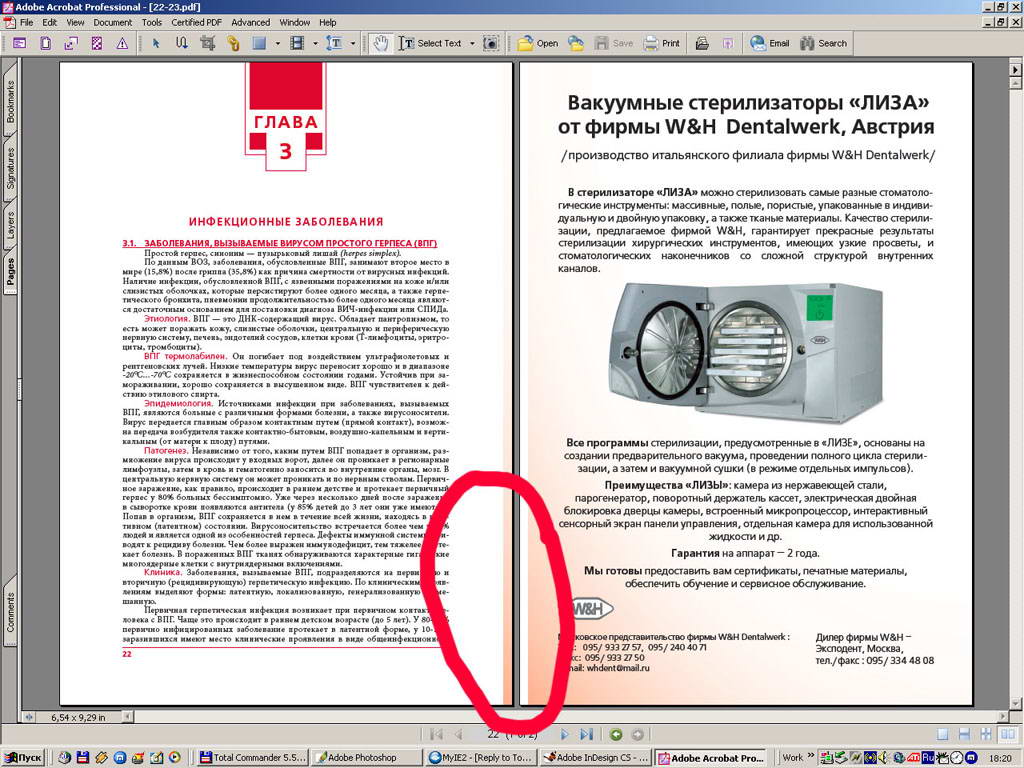Switch to the Signatures side tab
This screenshot has height=768, width=1024.
tap(10, 168)
